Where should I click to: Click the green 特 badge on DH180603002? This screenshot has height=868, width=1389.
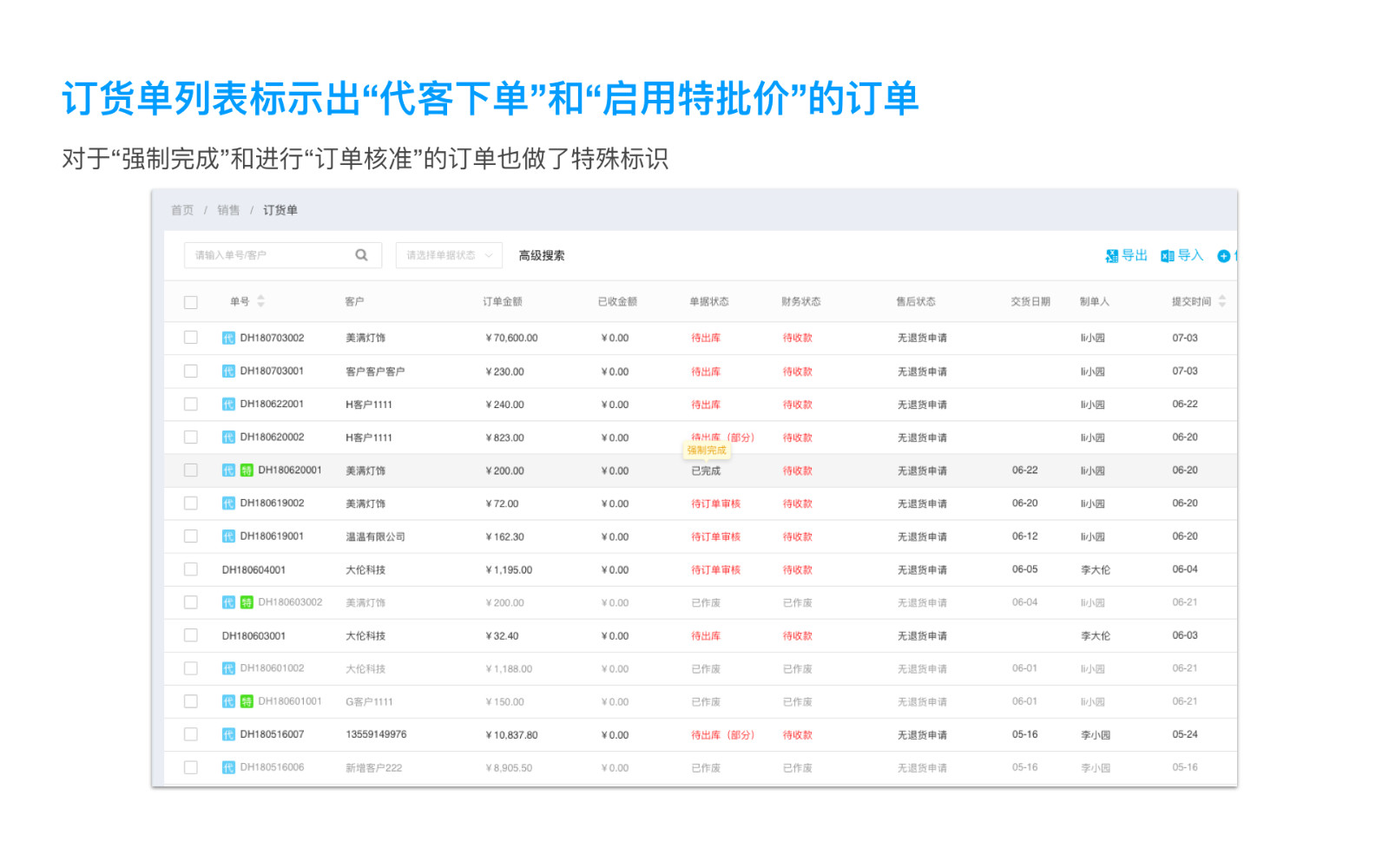pos(247,602)
